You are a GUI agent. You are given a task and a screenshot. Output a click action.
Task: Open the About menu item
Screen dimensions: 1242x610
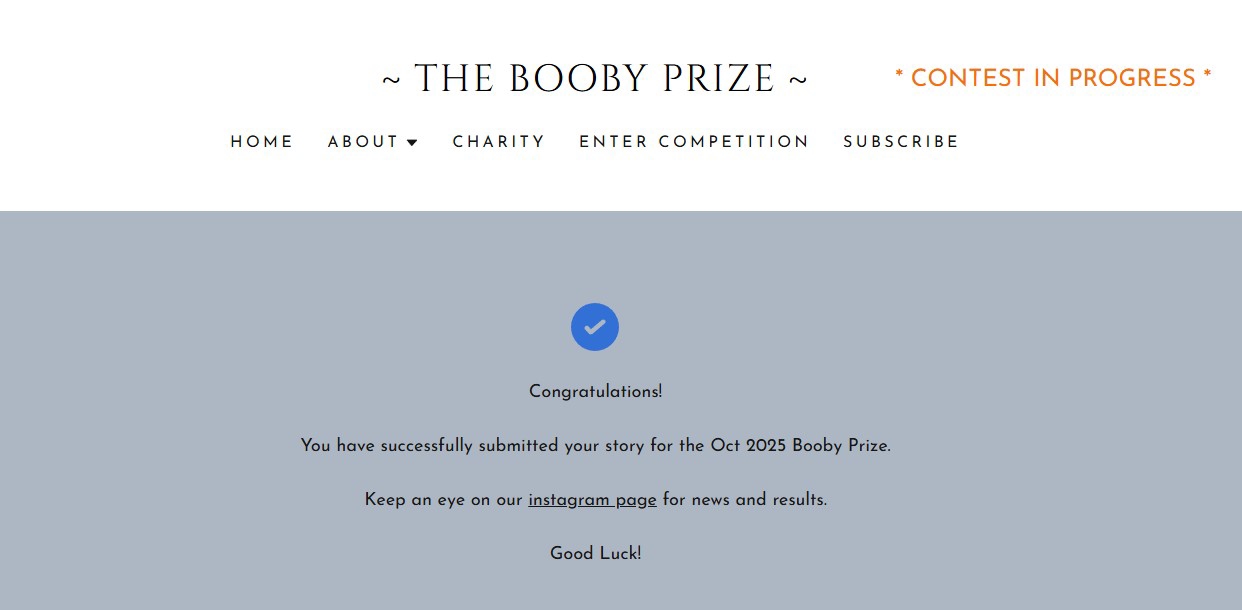pyautogui.click(x=363, y=142)
